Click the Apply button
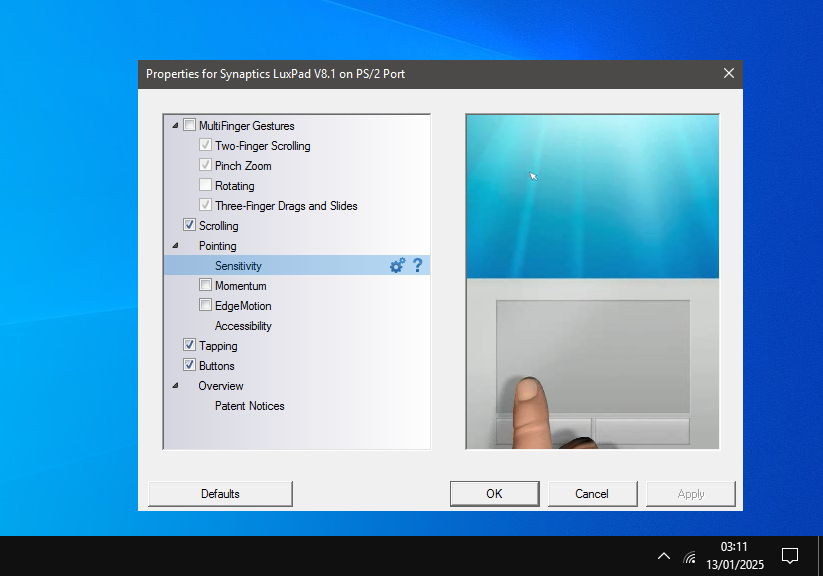 691,494
